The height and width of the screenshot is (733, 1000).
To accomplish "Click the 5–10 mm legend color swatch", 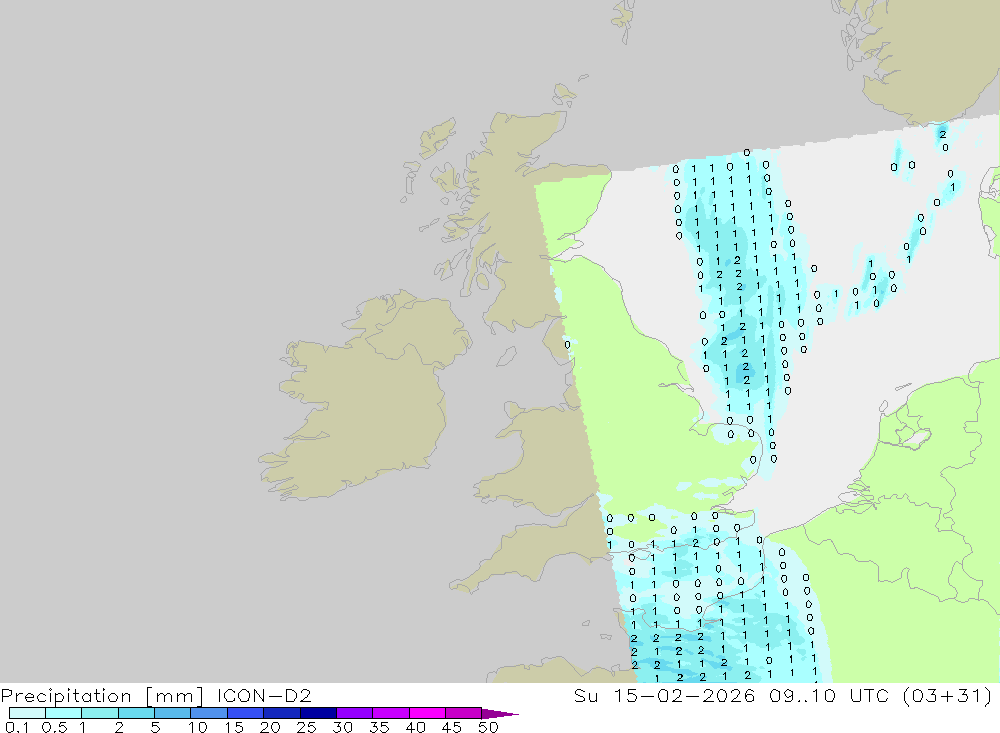I will (x=173, y=713).
